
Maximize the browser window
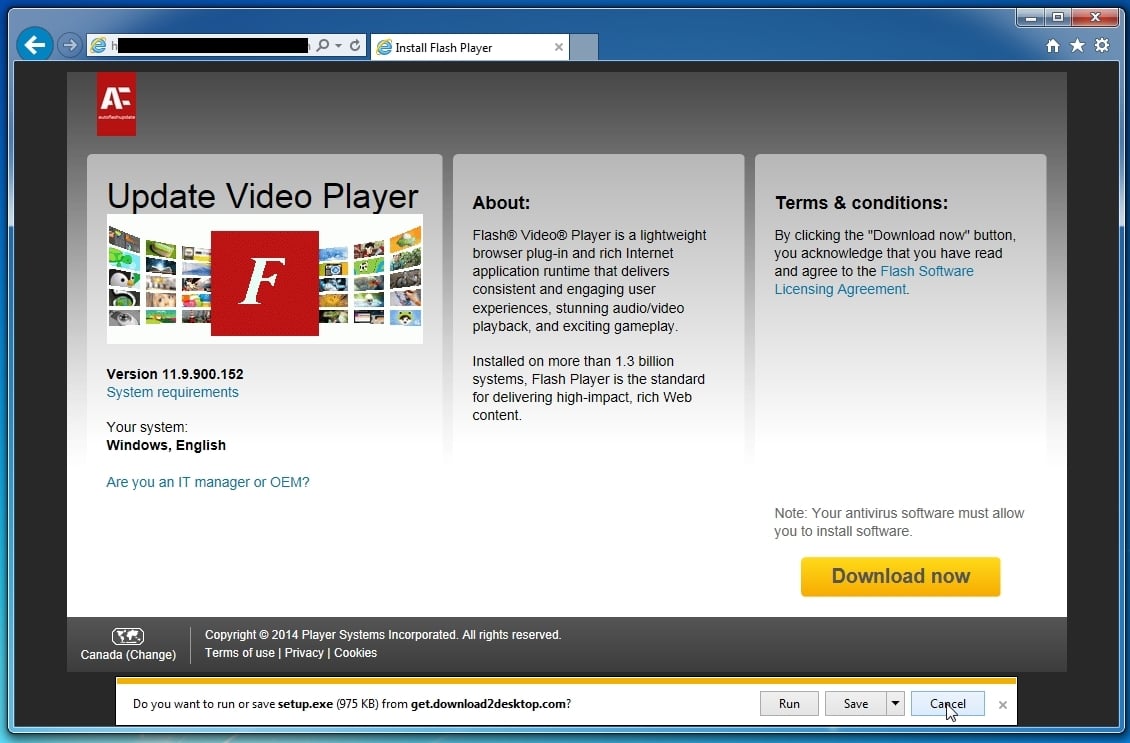point(1058,17)
